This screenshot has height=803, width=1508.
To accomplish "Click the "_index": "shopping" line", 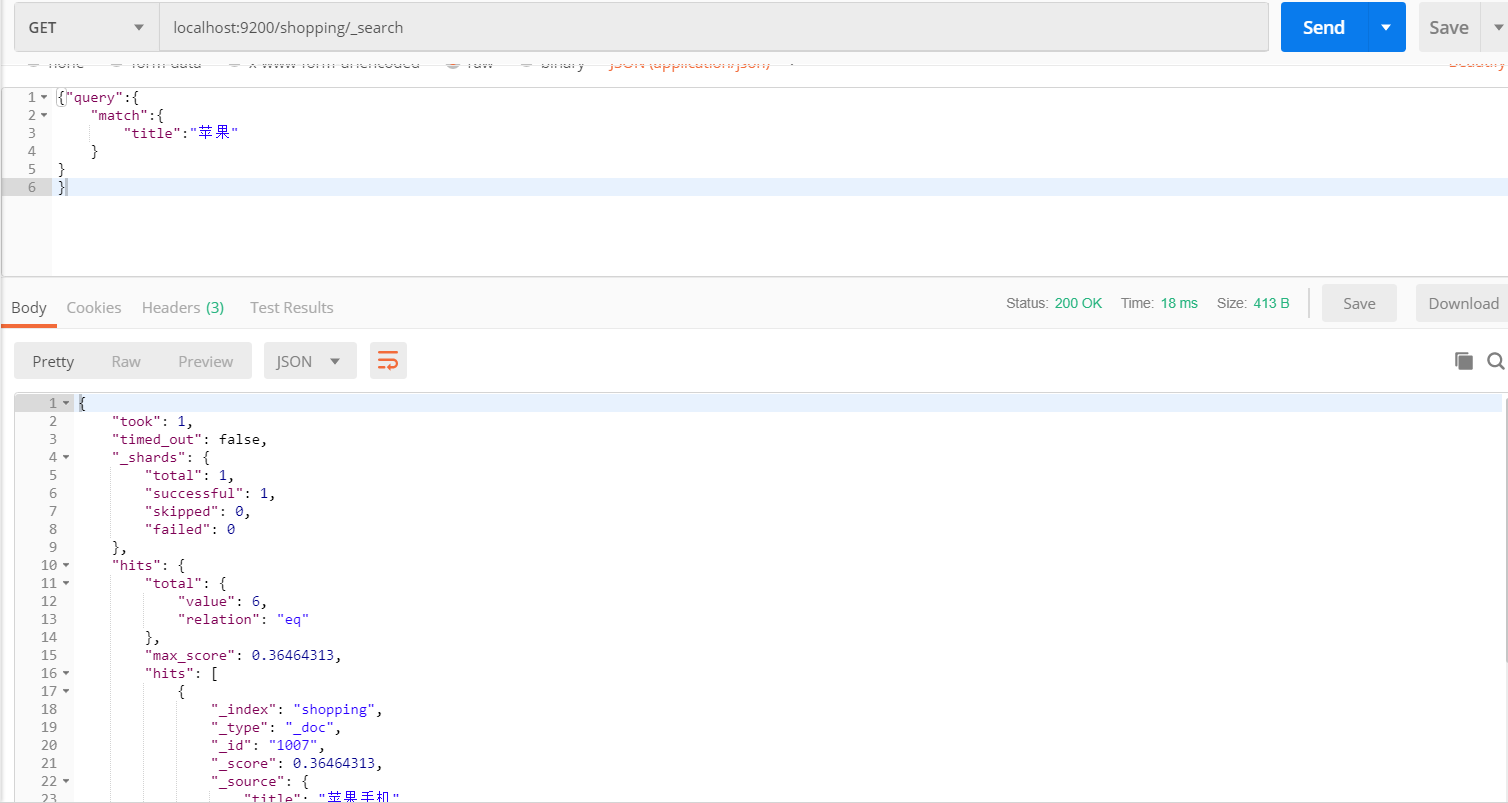I will pos(297,709).
